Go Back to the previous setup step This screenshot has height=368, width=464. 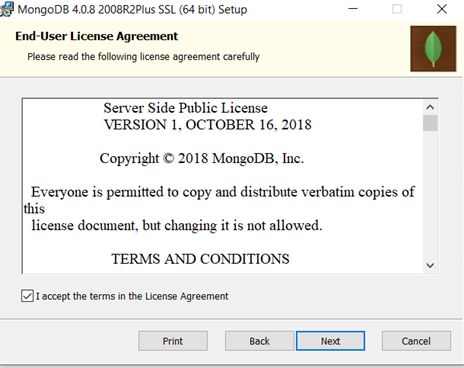259,341
